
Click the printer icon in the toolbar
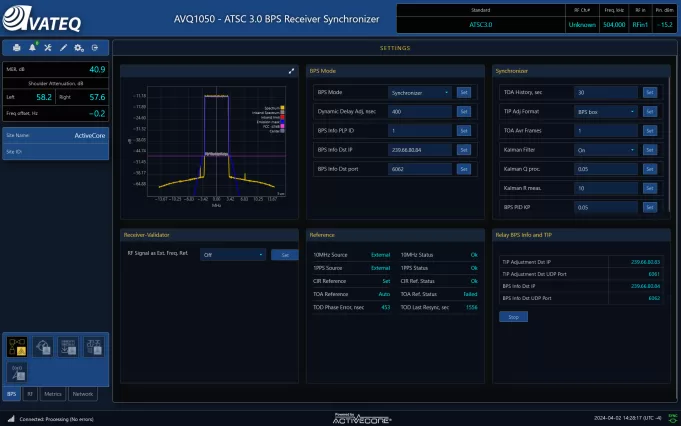pyautogui.click(x=17, y=48)
